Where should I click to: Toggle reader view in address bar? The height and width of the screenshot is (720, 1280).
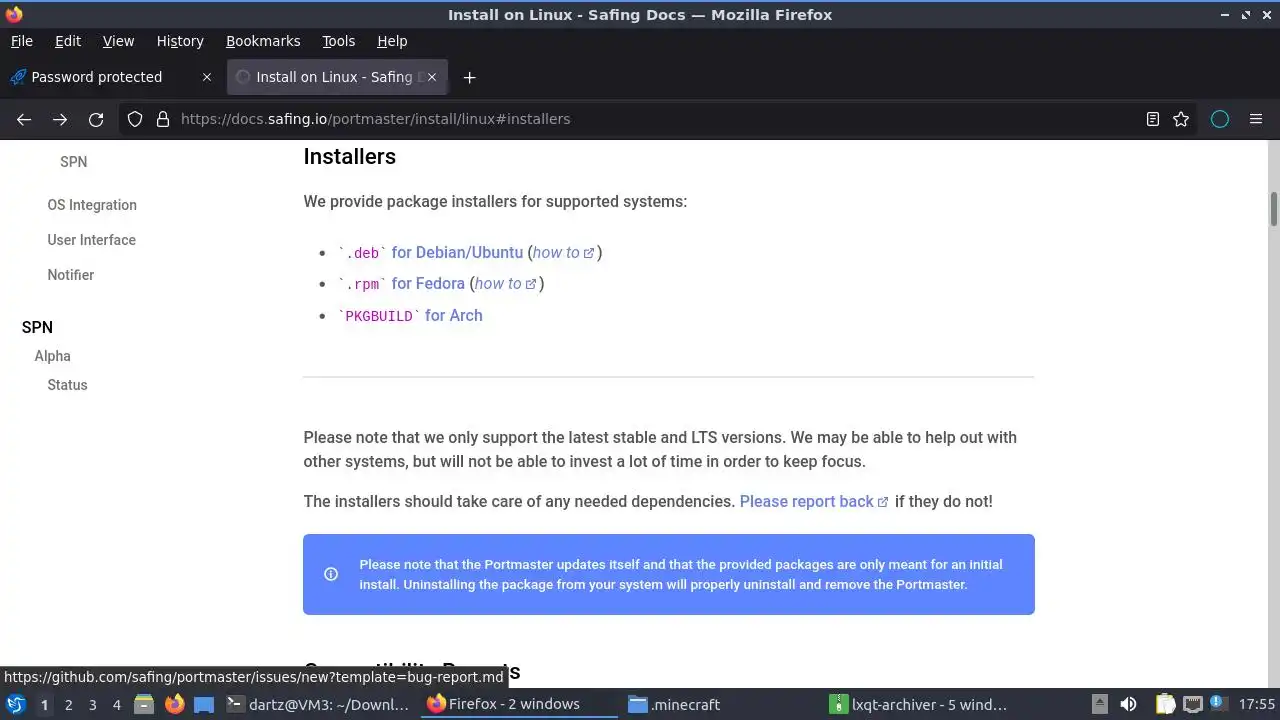tap(1153, 119)
